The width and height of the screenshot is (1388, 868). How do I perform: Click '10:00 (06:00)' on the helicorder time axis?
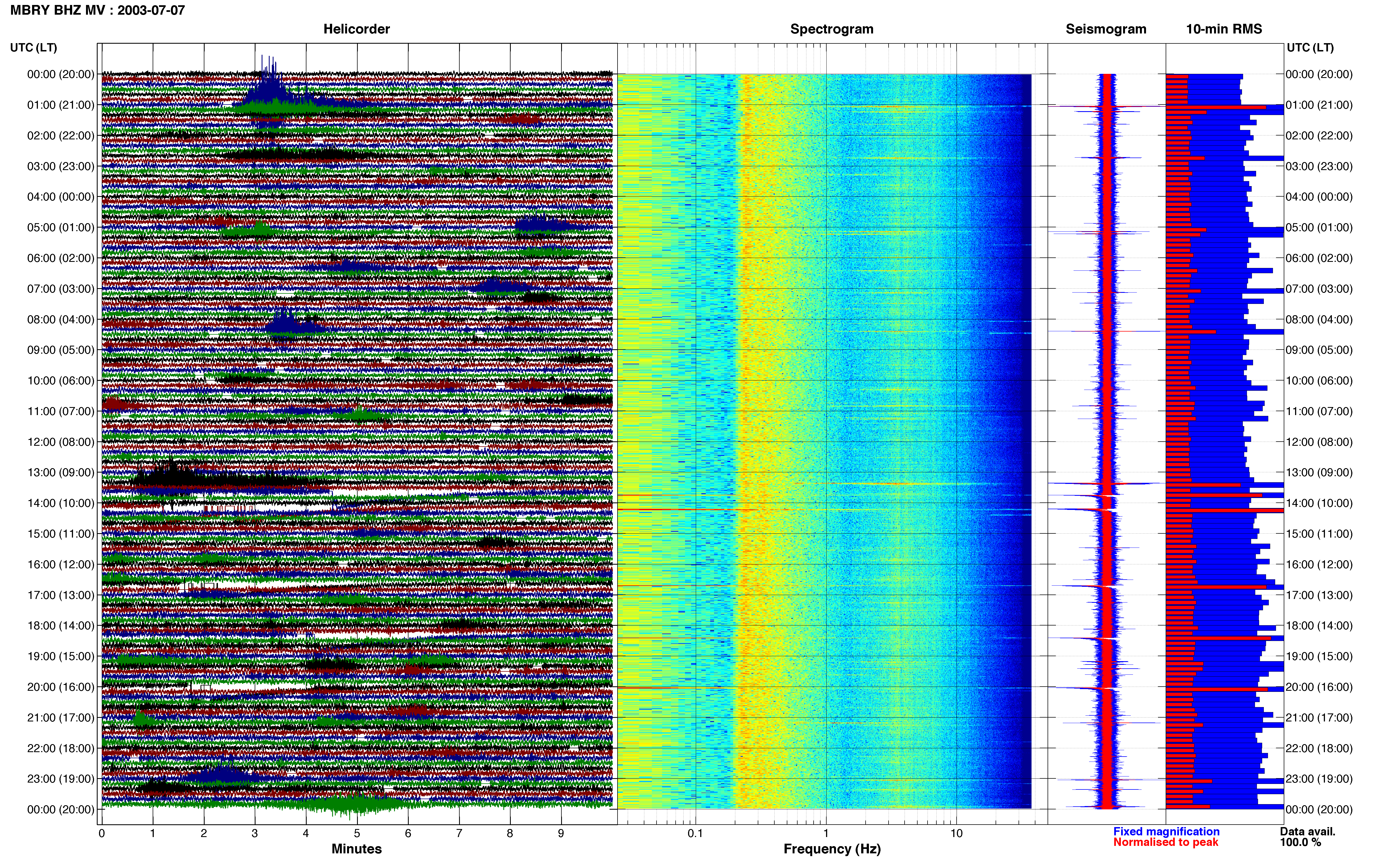pos(61,380)
